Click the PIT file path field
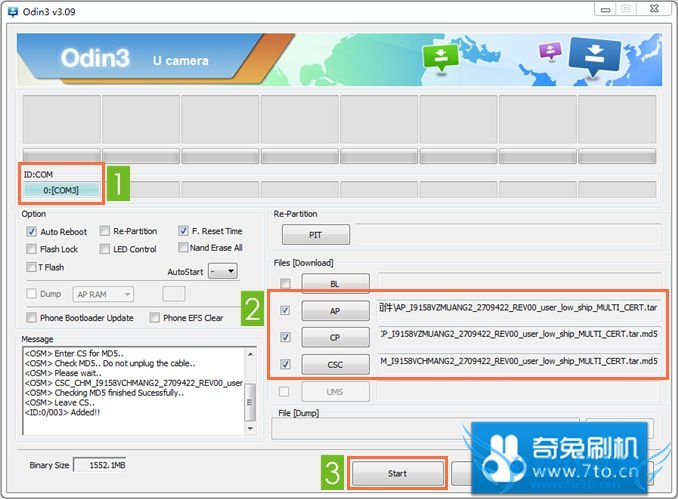This screenshot has height=499, width=678. pyautogui.click(x=508, y=234)
